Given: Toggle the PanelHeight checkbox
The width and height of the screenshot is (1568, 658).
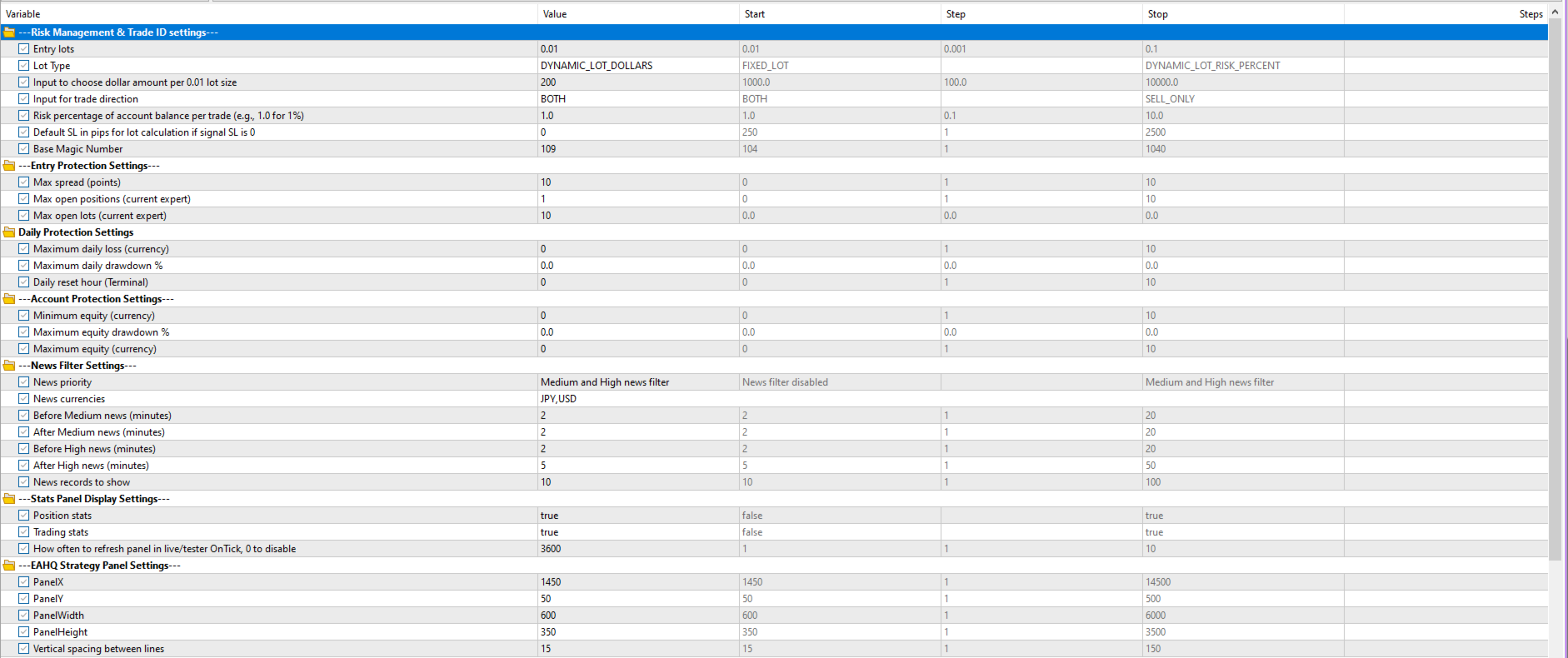Looking at the screenshot, I should pyautogui.click(x=24, y=632).
